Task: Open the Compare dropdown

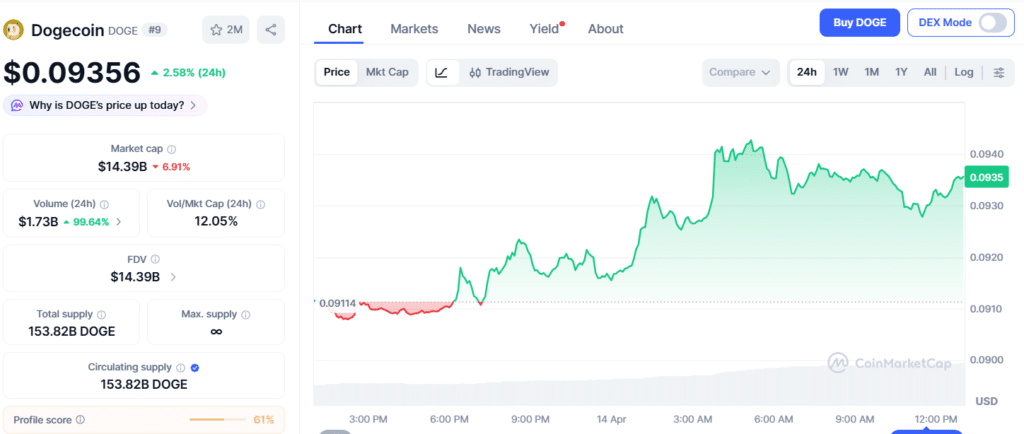Action: click(741, 72)
